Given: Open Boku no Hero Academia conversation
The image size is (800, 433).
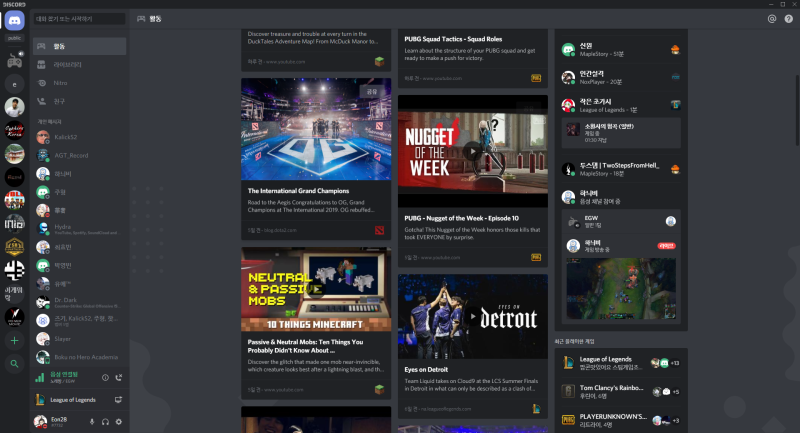Looking at the screenshot, I should (80, 357).
